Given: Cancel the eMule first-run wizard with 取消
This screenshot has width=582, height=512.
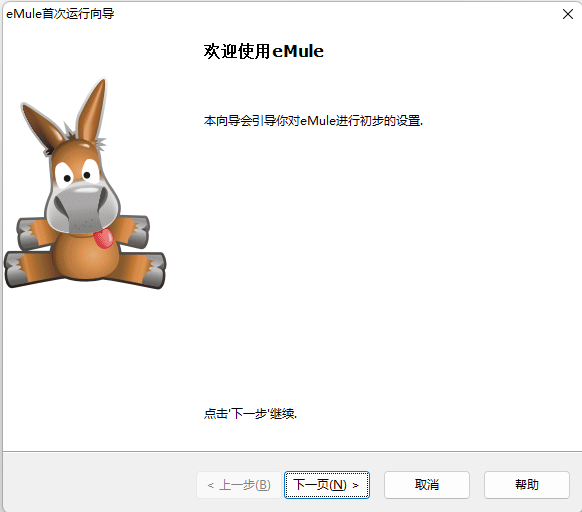Looking at the screenshot, I should coord(427,485).
